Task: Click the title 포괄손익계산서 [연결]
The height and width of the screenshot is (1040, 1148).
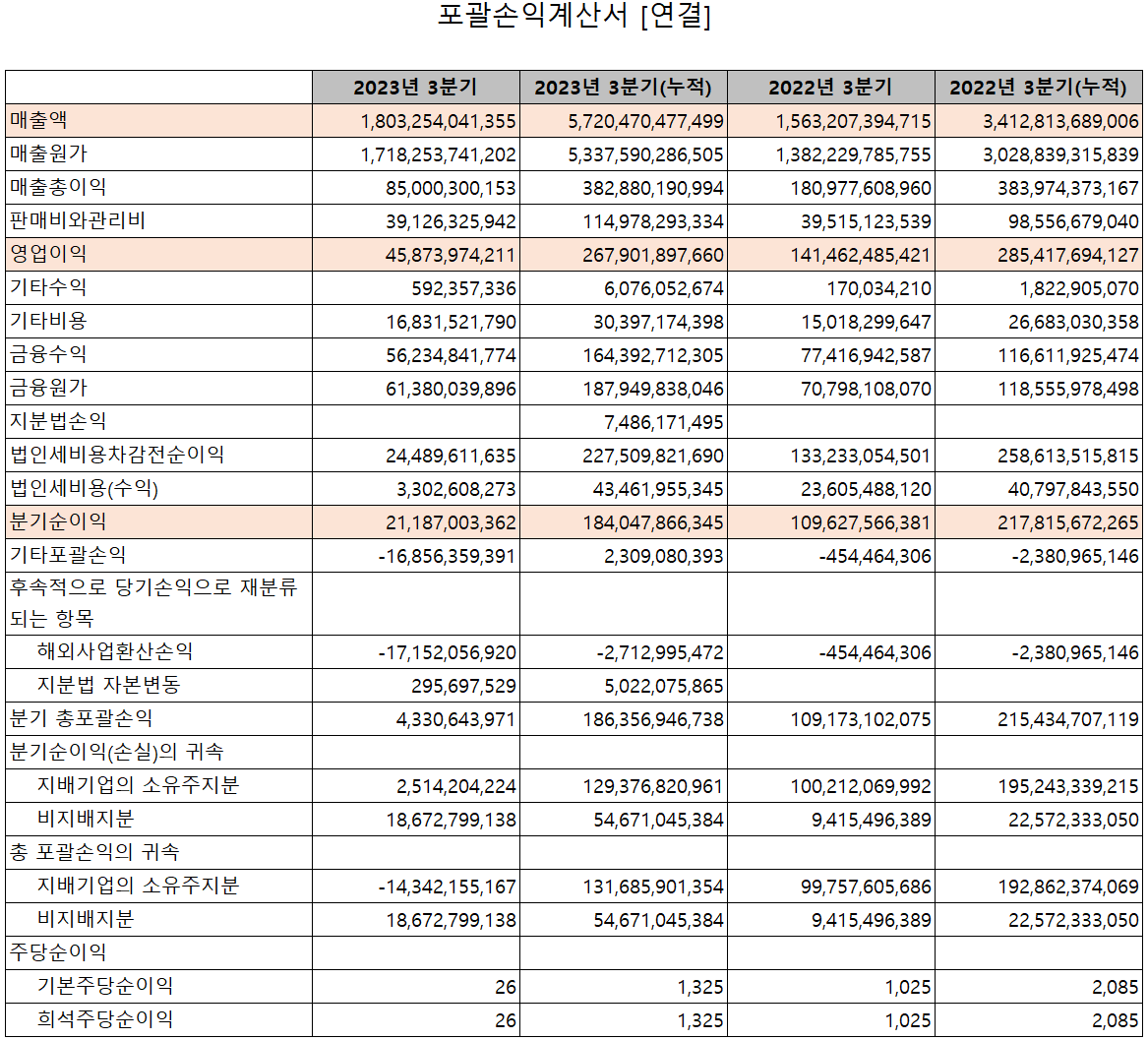Action: pos(574,16)
